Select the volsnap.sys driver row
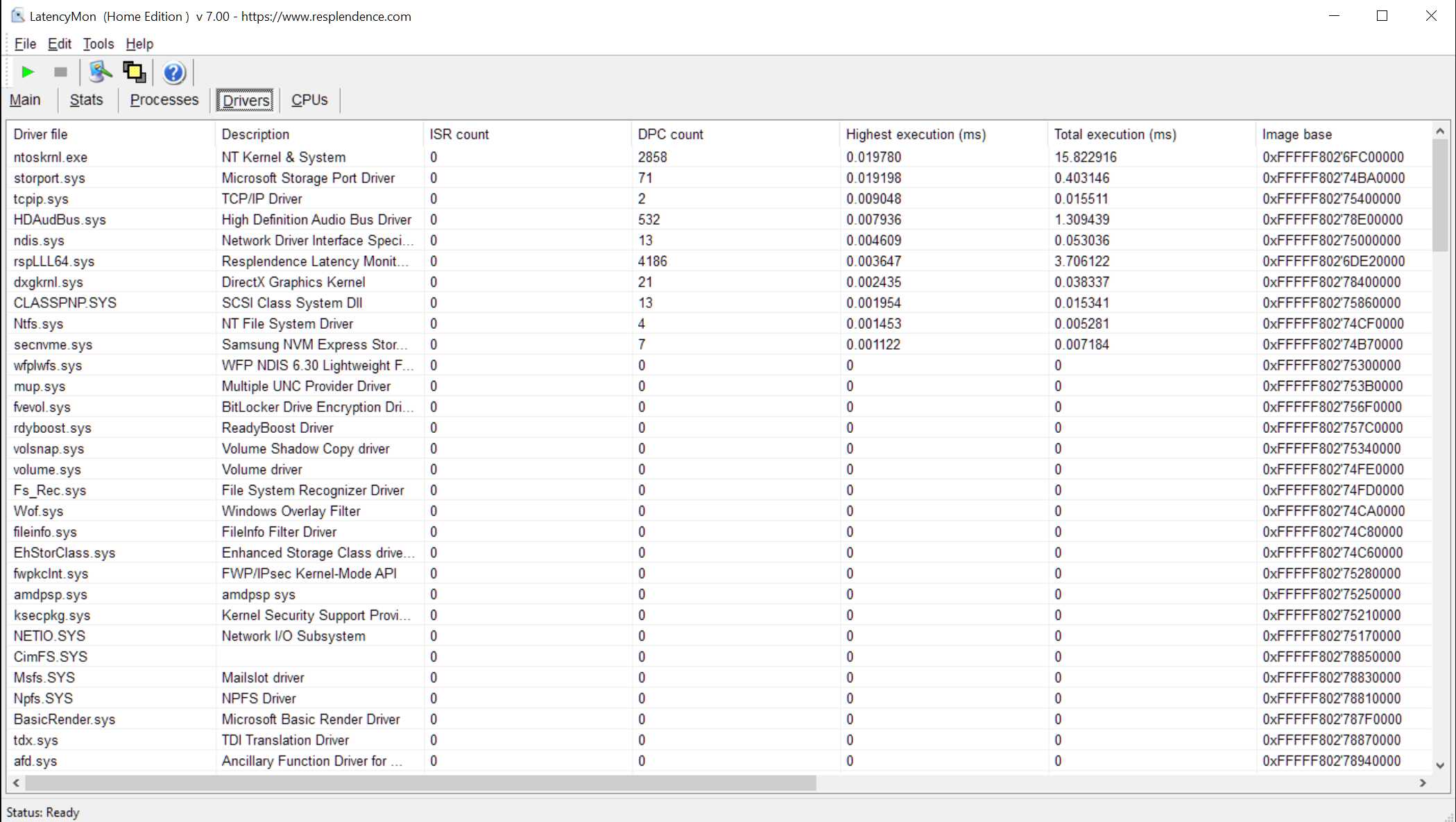 tap(719, 449)
